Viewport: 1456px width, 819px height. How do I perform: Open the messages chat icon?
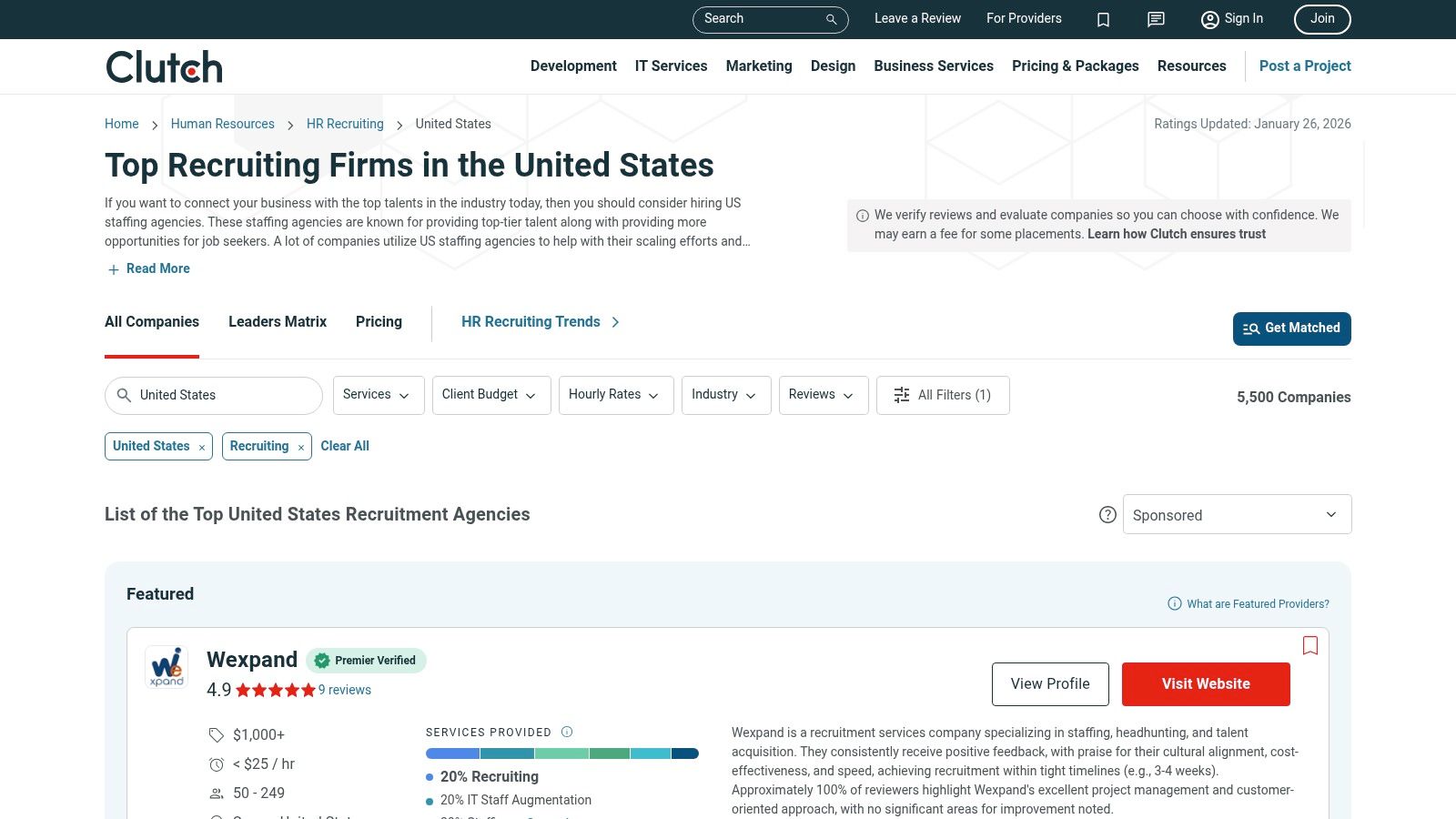pos(1155,19)
